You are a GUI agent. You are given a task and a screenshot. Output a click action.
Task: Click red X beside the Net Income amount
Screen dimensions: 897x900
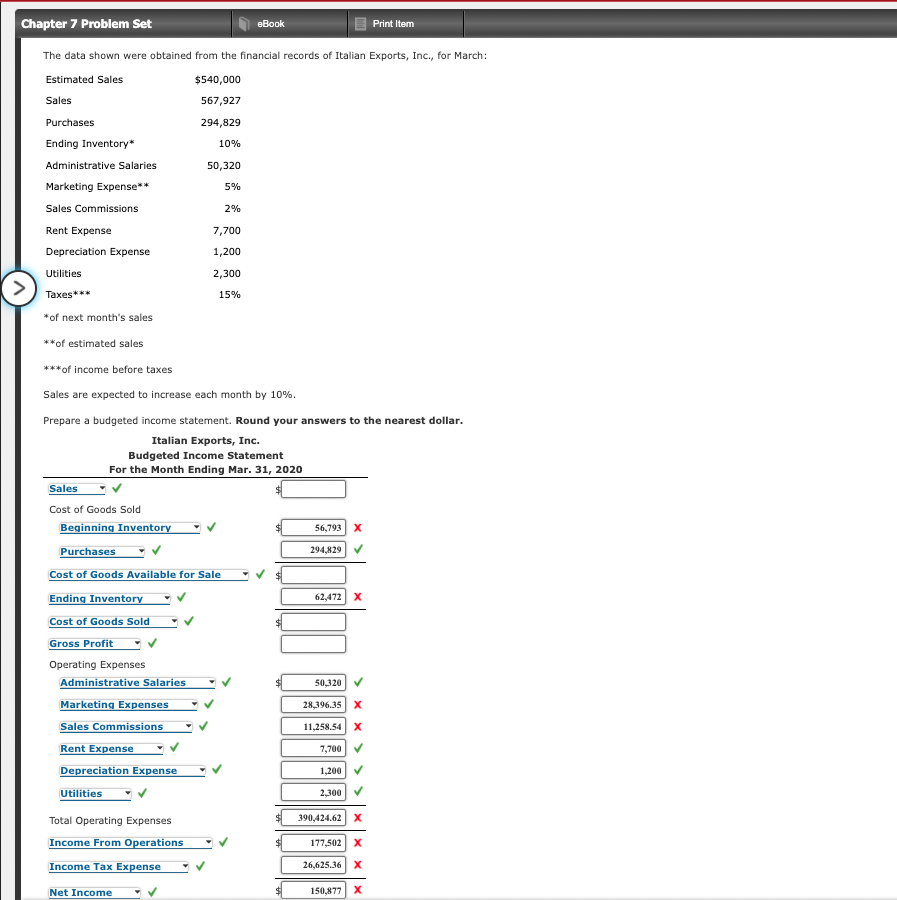358,889
